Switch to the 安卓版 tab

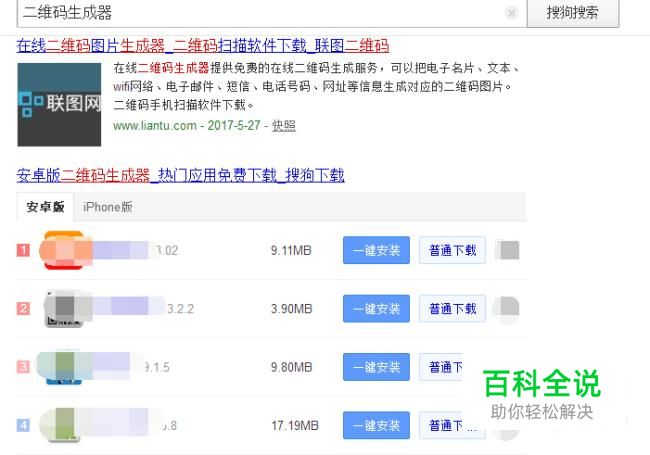(x=45, y=206)
